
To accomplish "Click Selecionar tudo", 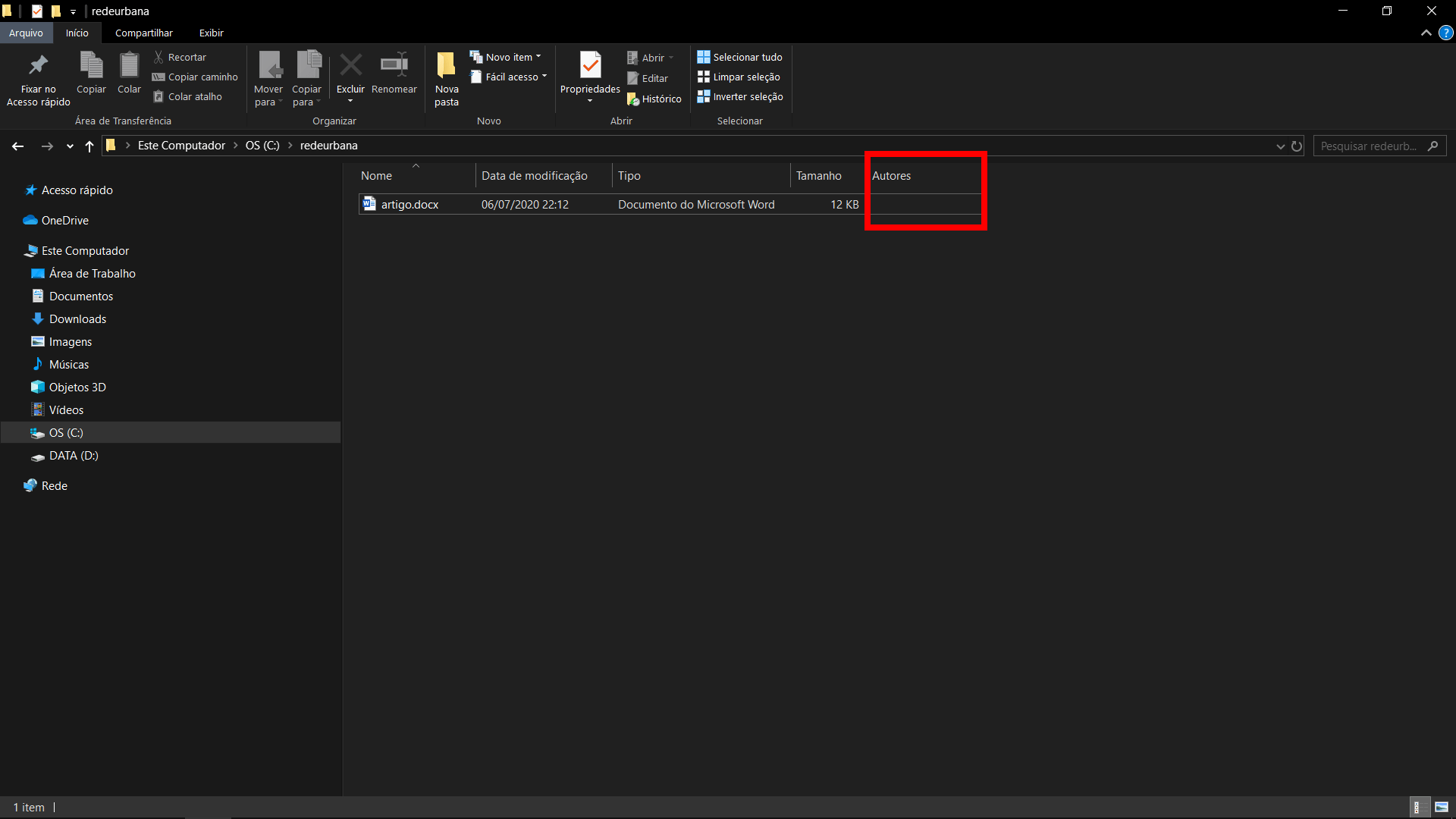I will [x=739, y=57].
